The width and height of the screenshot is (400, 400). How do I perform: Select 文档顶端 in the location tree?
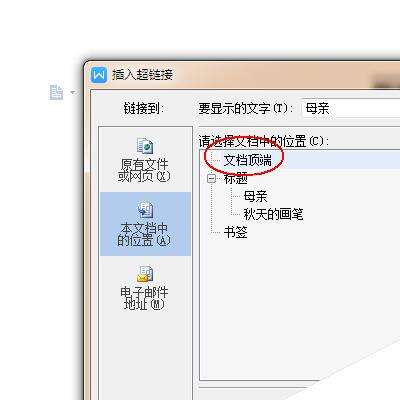point(247,160)
